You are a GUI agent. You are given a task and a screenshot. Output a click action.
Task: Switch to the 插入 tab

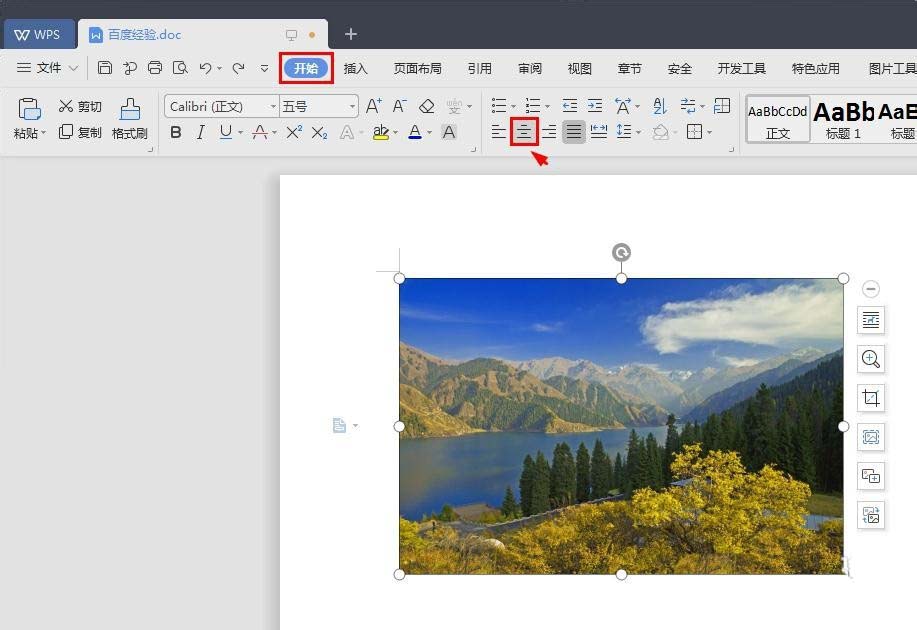coord(356,68)
